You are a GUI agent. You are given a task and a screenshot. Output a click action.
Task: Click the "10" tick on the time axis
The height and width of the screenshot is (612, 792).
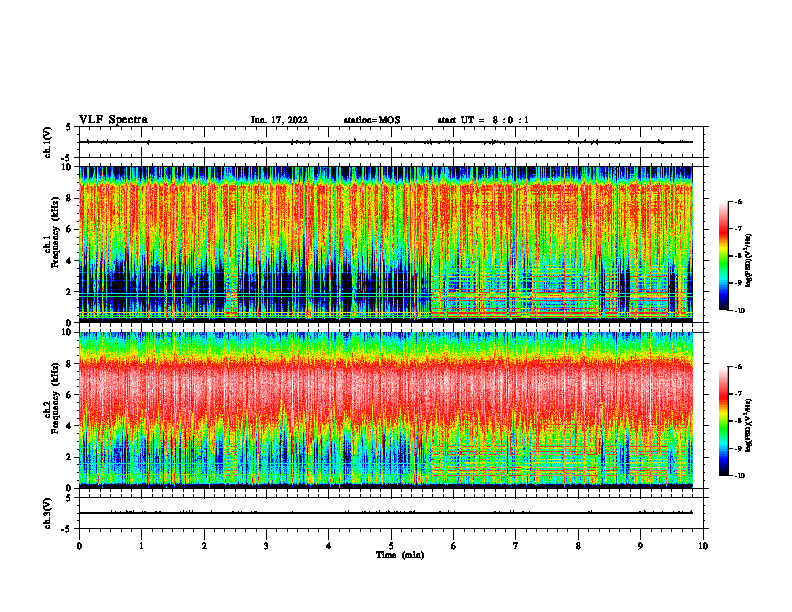coord(703,546)
